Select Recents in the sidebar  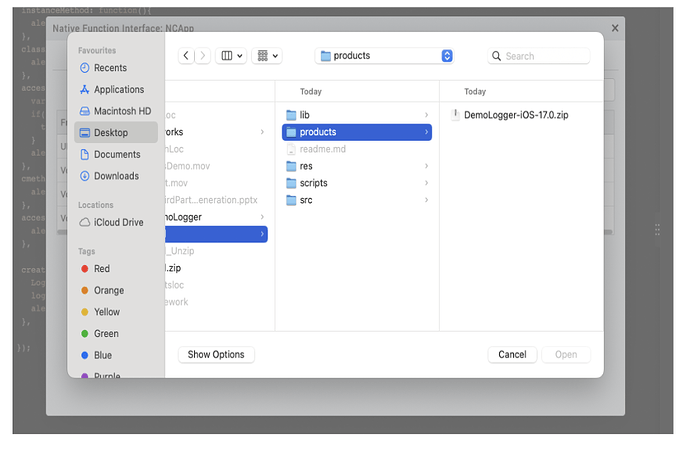116,68
